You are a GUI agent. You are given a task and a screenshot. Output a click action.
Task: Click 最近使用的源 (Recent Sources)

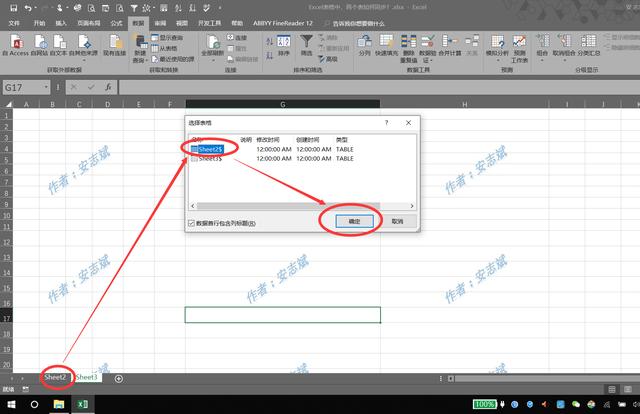click(x=172, y=59)
